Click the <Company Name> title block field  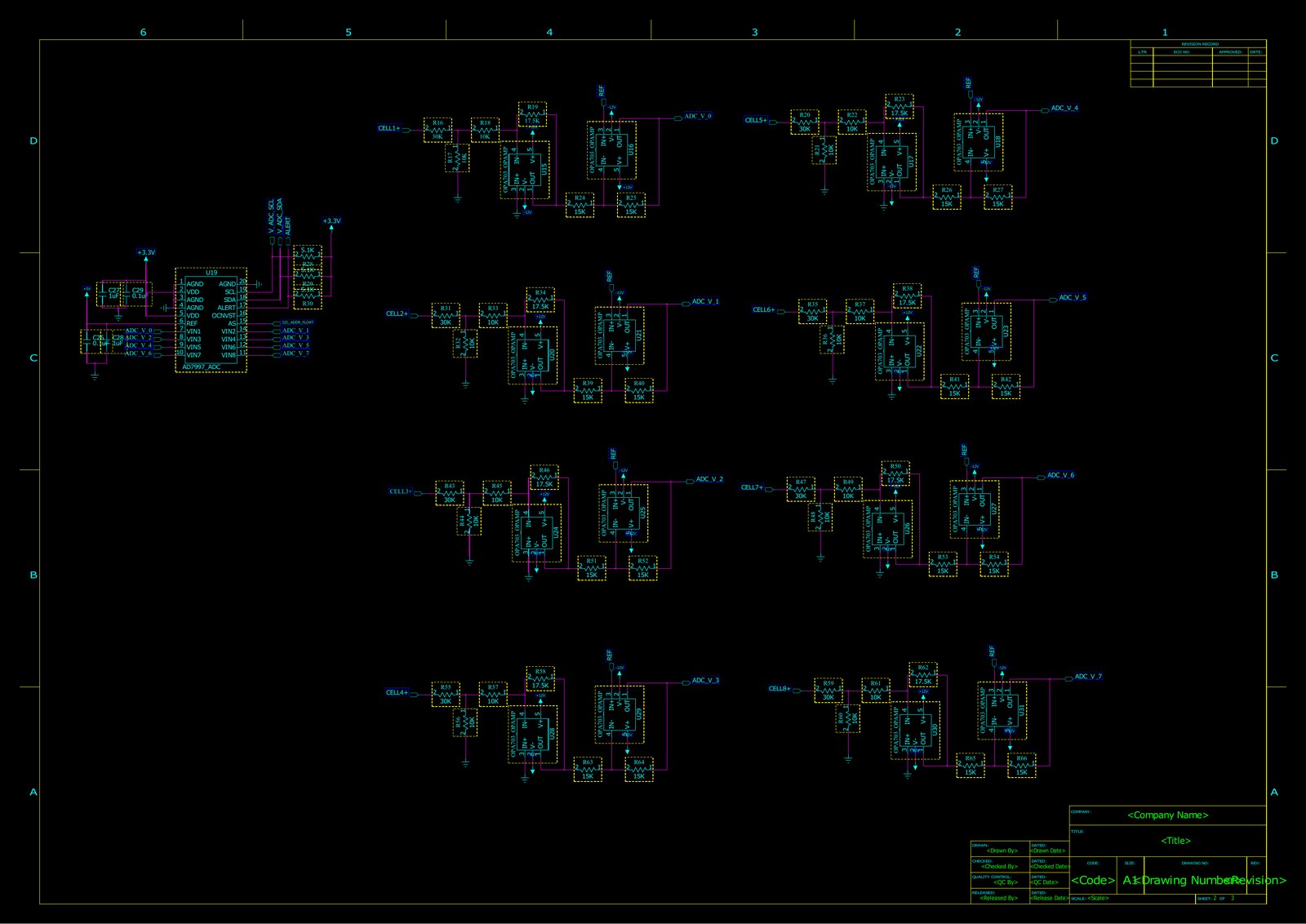[x=1168, y=815]
